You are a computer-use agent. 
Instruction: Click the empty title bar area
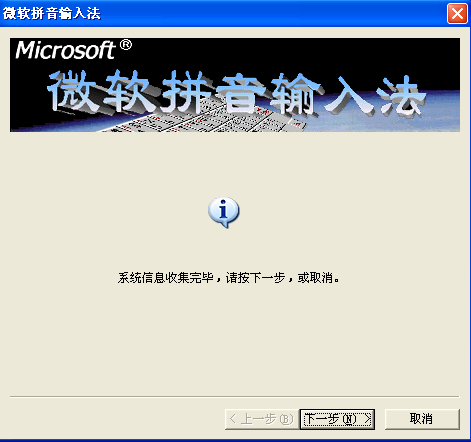coord(273,13)
